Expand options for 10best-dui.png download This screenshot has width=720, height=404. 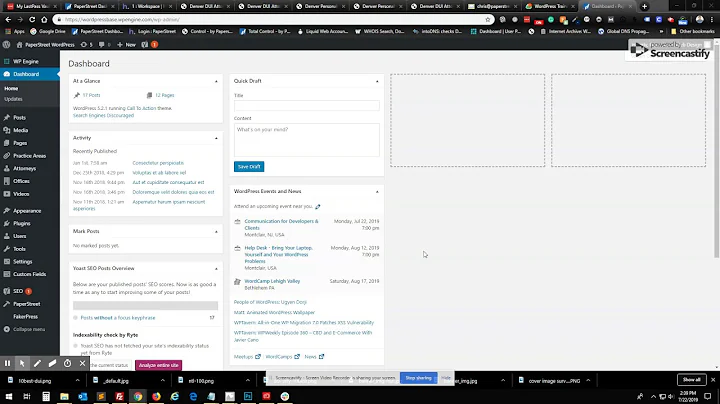[77, 381]
